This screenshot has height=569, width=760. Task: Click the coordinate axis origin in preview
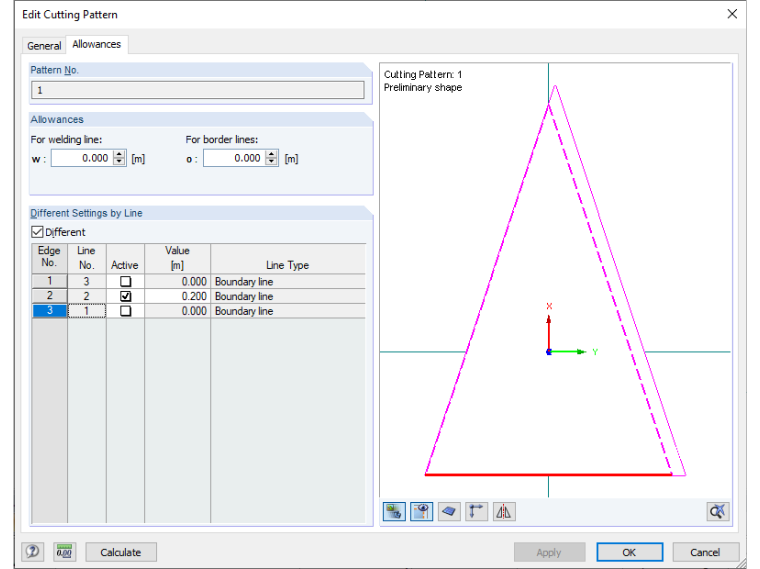pyautogui.click(x=549, y=352)
